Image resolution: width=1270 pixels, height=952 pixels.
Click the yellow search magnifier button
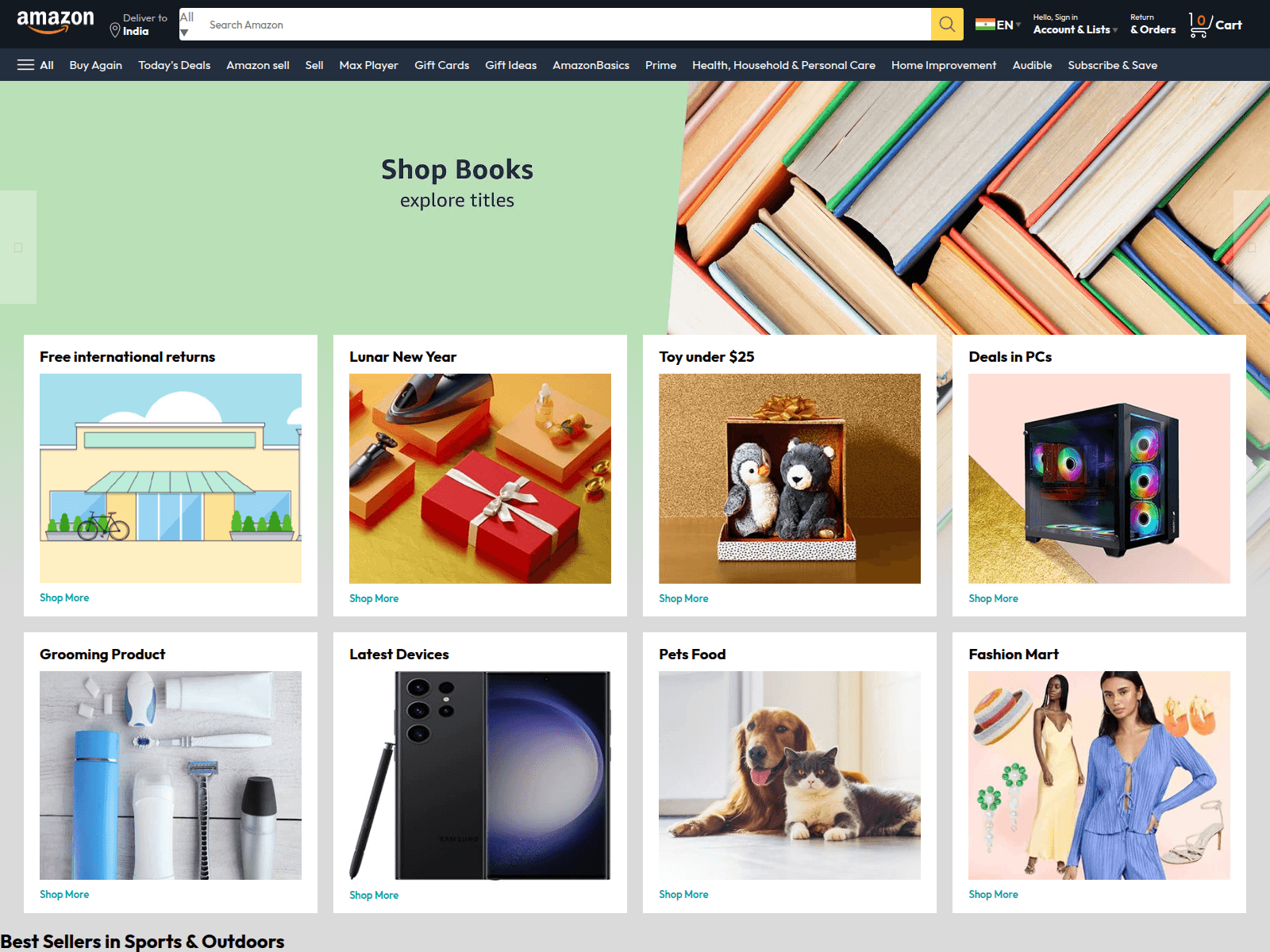947,25
